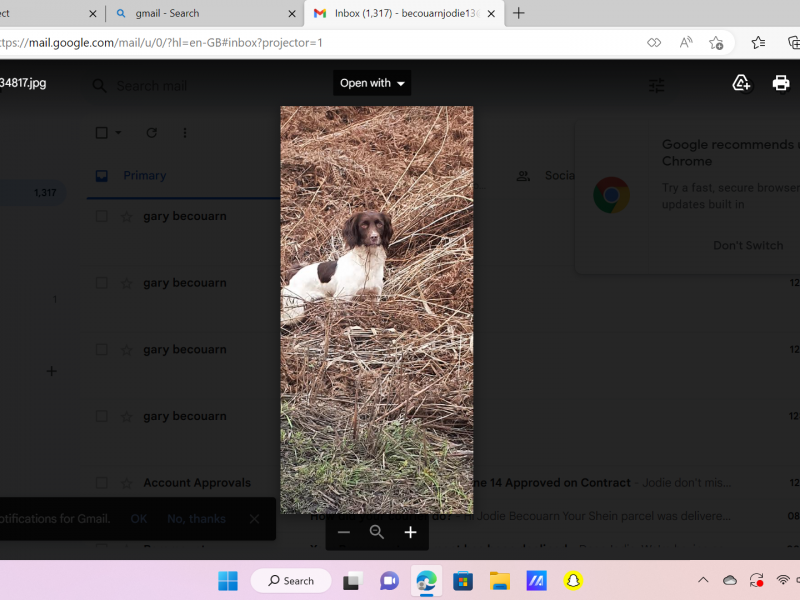Switch to the gmail - Search tab
Screen dimensions: 800x600
(205, 14)
